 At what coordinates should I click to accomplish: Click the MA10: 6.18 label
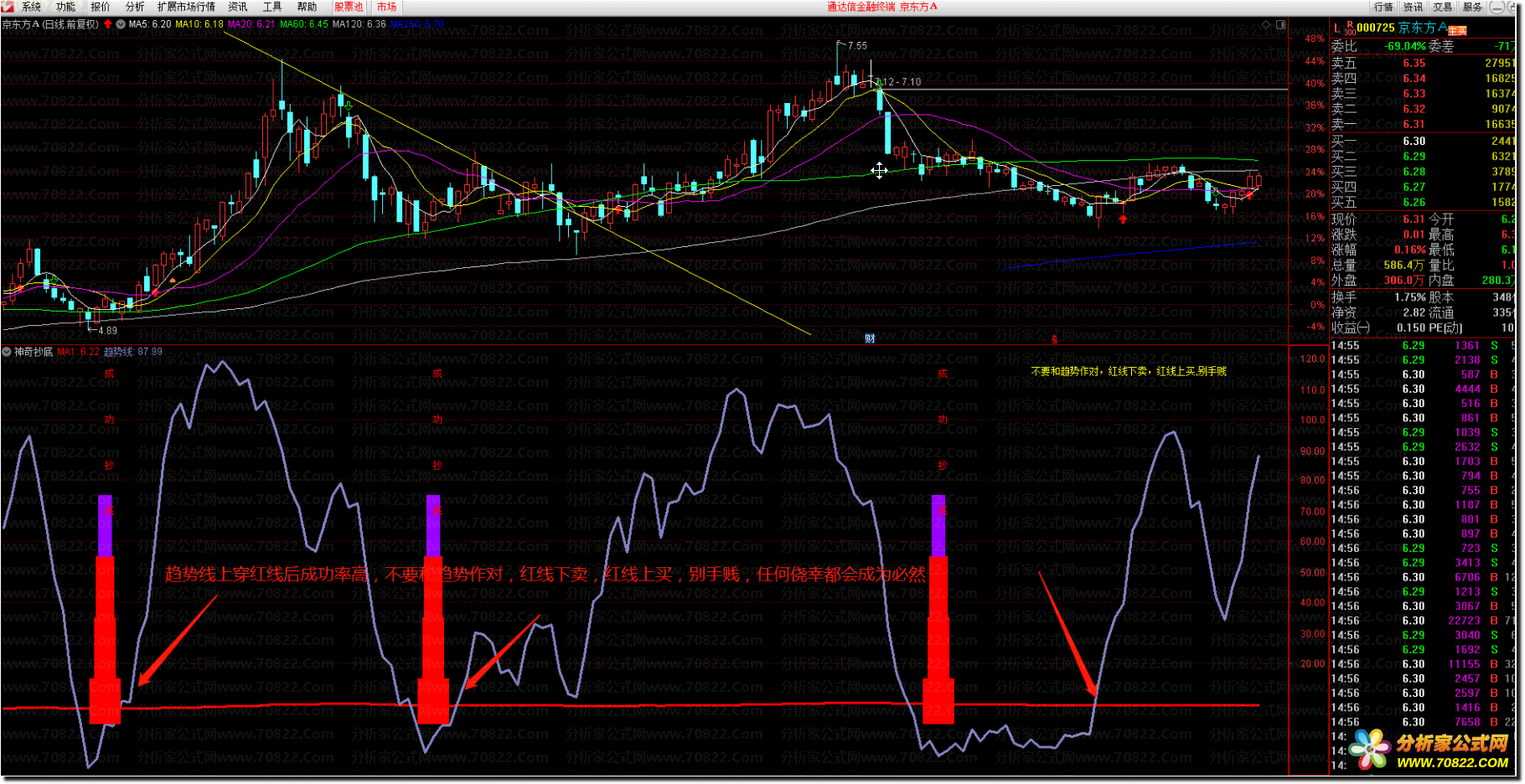pos(199,24)
